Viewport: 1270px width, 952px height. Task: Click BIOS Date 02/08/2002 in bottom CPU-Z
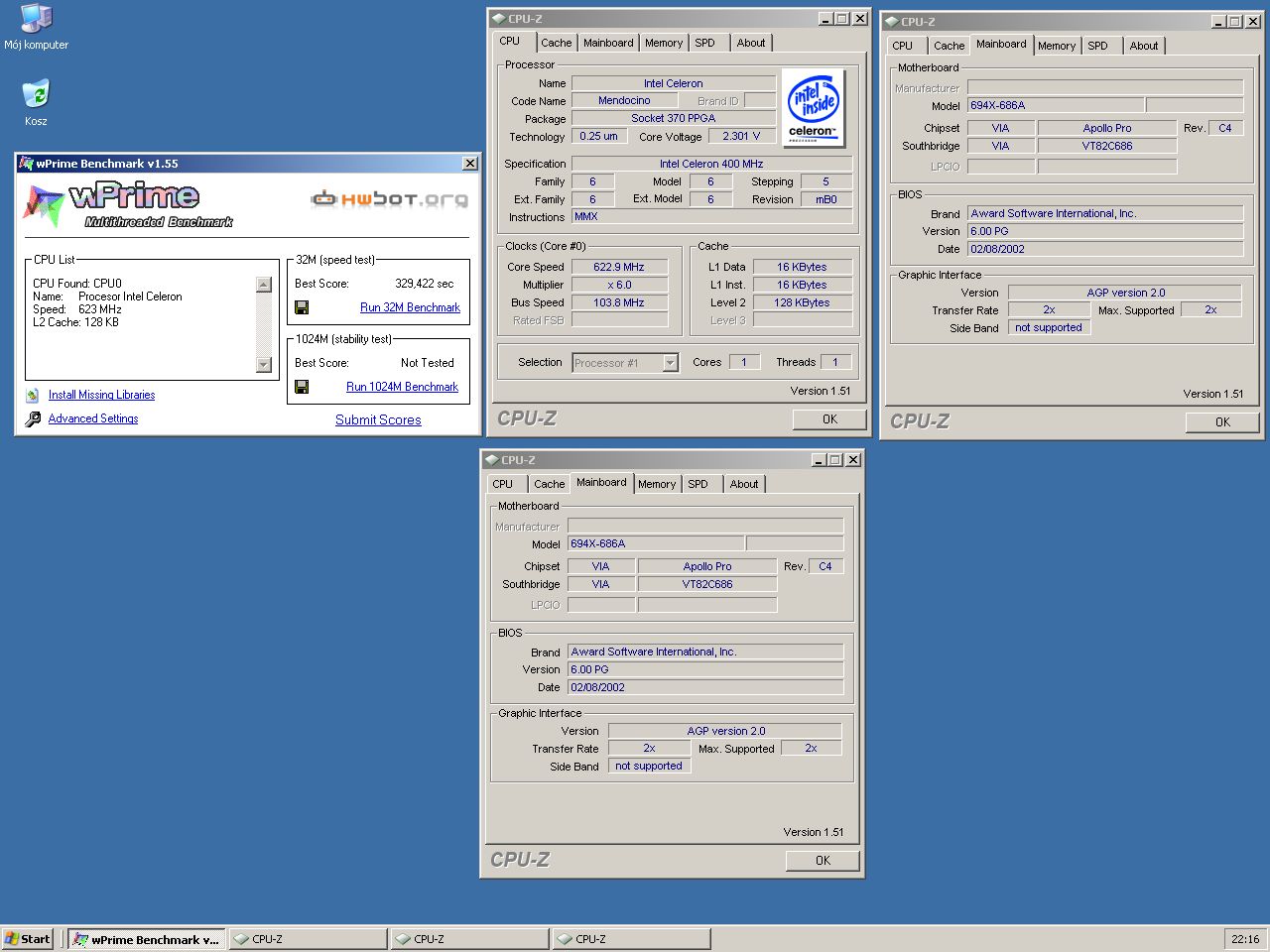705,688
